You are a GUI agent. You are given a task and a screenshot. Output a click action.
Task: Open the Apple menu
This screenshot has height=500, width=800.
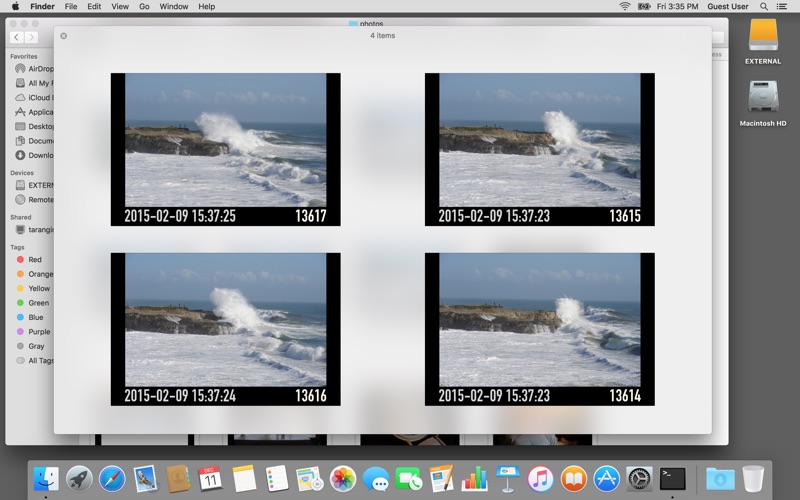point(15,6)
